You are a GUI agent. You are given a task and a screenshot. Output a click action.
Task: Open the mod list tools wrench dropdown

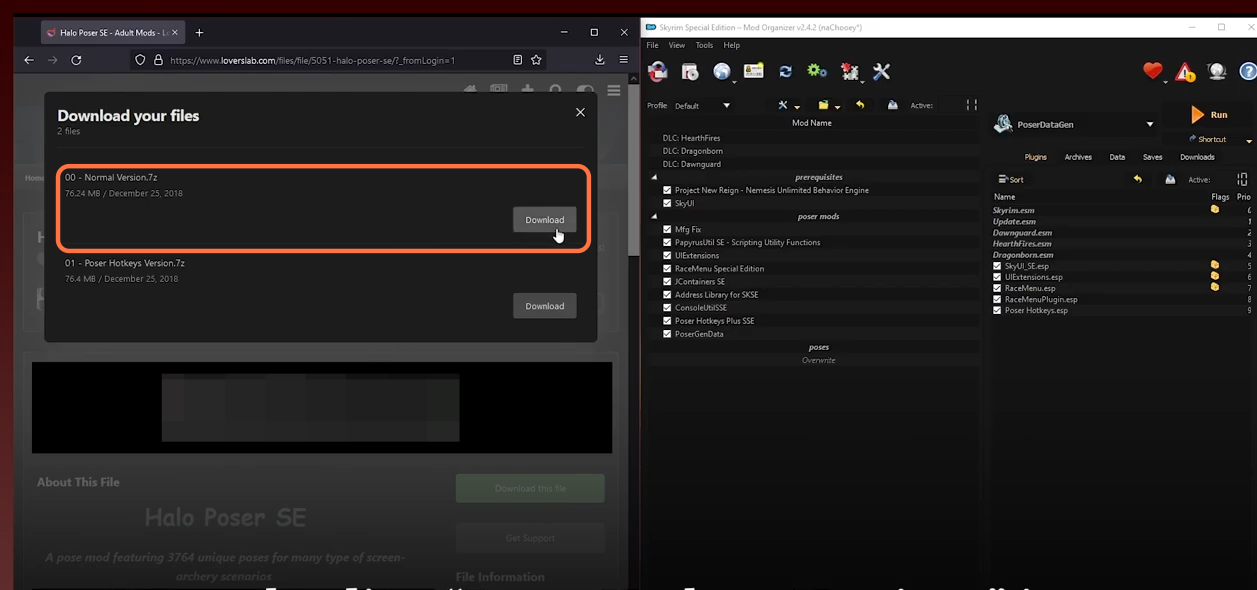coord(788,105)
